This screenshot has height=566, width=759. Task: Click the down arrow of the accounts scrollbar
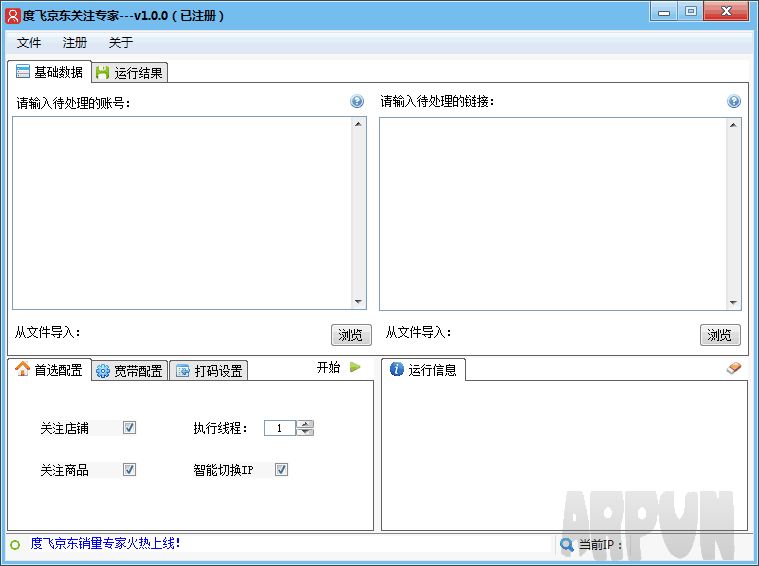pos(358,302)
